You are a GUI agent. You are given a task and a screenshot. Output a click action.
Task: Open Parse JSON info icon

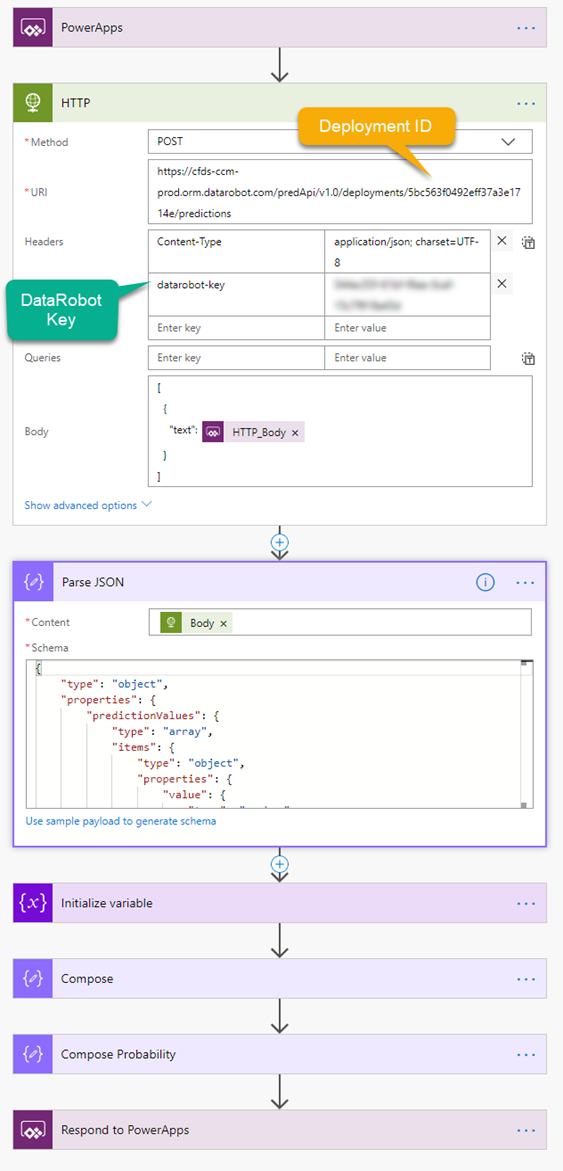click(x=485, y=583)
